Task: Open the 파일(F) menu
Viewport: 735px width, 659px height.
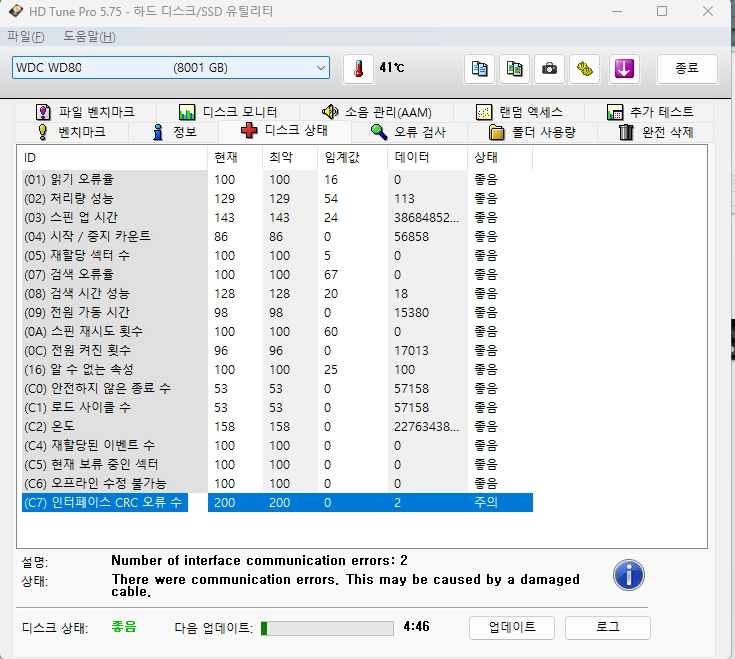Action: click(x=26, y=37)
